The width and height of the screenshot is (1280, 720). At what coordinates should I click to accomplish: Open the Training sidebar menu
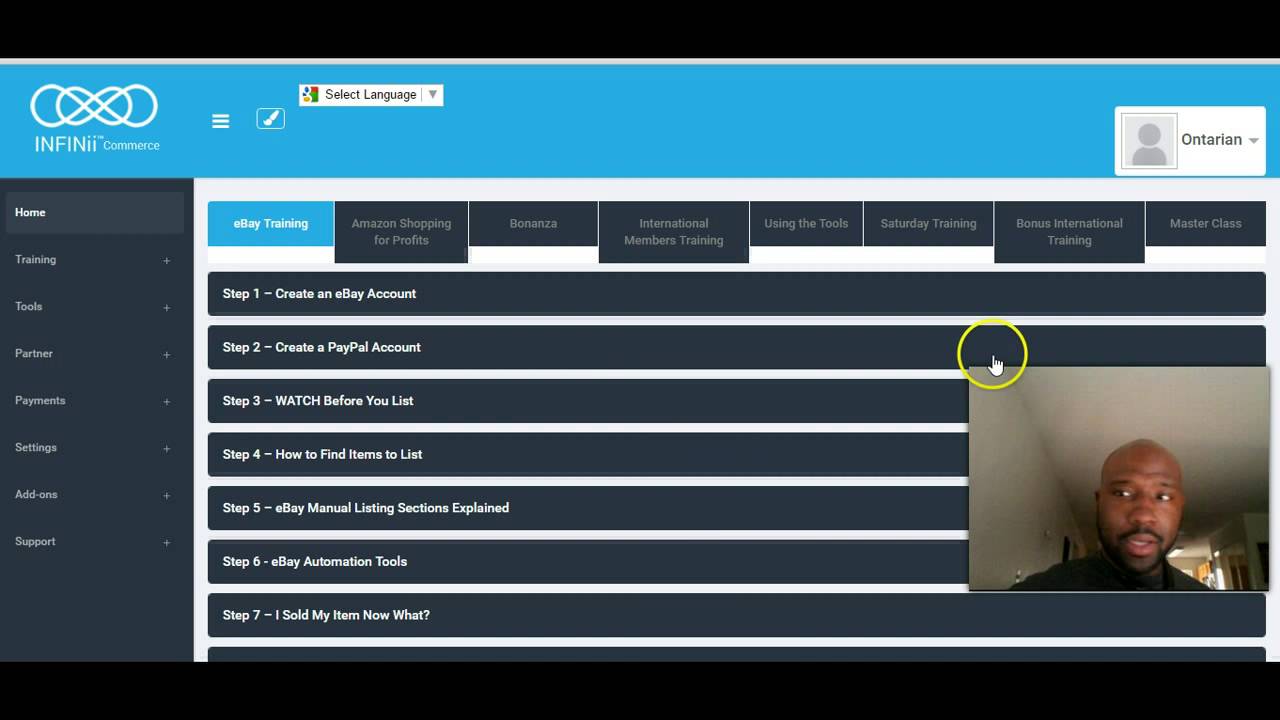coord(36,259)
